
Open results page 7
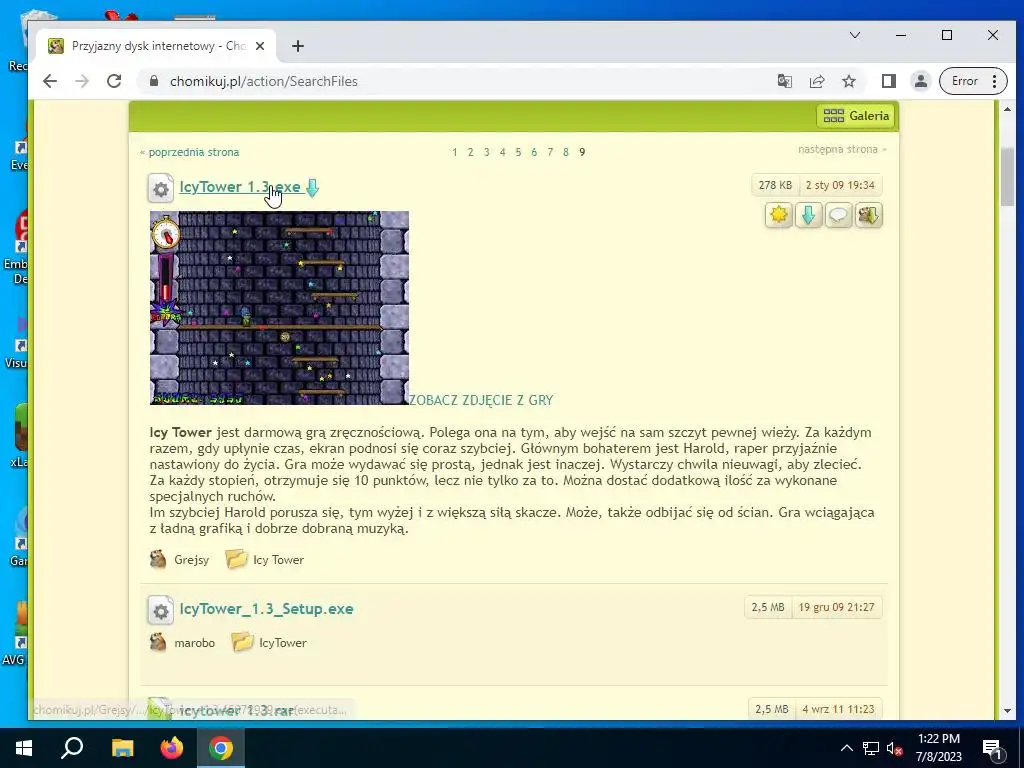pyautogui.click(x=550, y=152)
